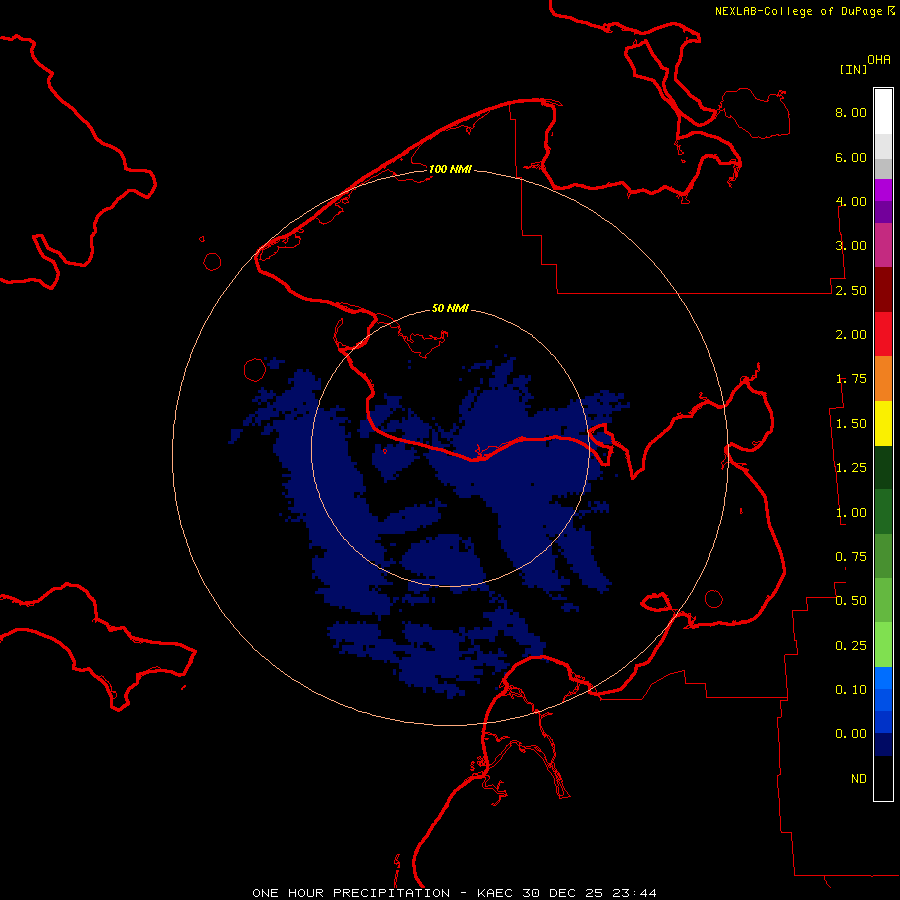Image resolution: width=900 pixels, height=900 pixels.
Task: Click the NEXLAB-College of DuPage credit text
Action: (804, 11)
